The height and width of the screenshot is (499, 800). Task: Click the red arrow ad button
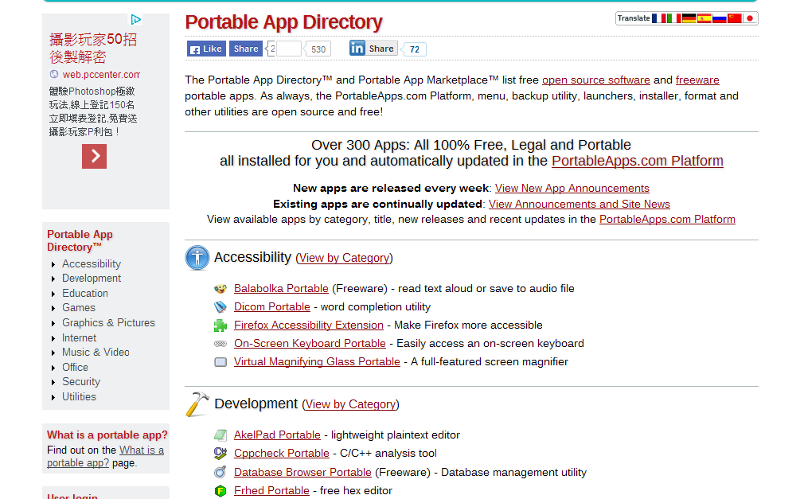click(x=94, y=156)
